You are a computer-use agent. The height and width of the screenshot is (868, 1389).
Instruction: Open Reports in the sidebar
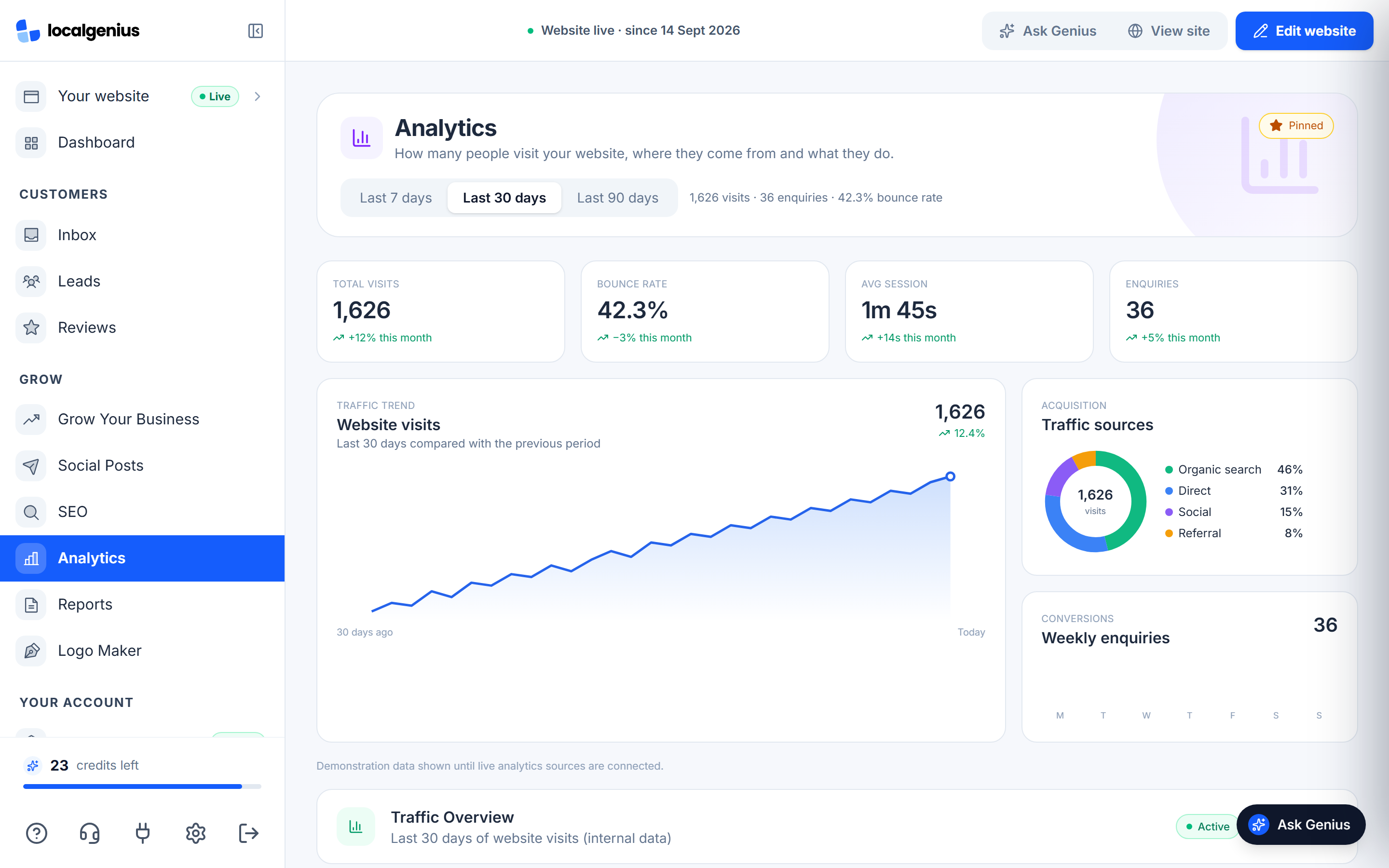142,605
